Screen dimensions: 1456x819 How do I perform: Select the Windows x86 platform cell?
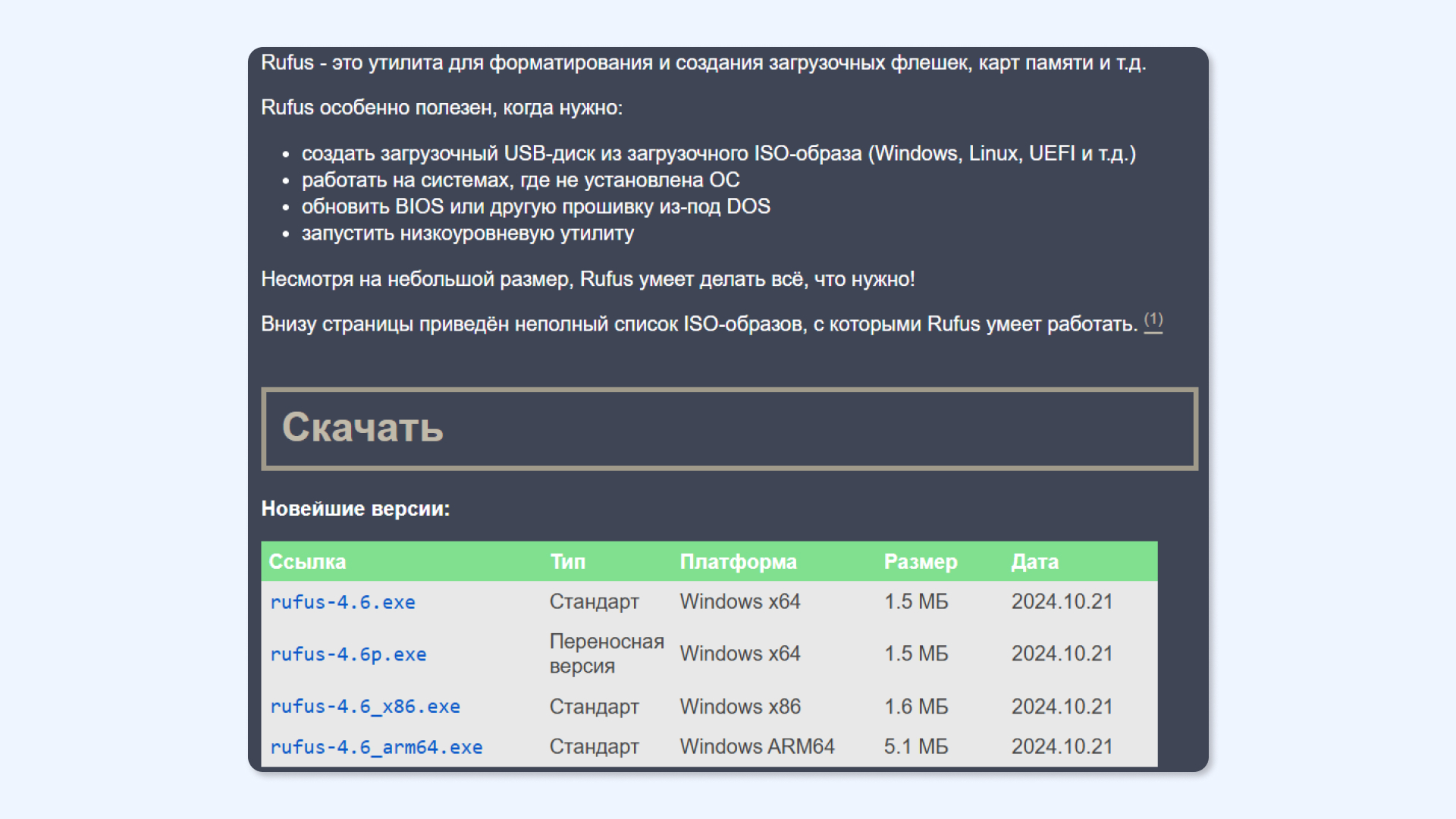[740, 707]
